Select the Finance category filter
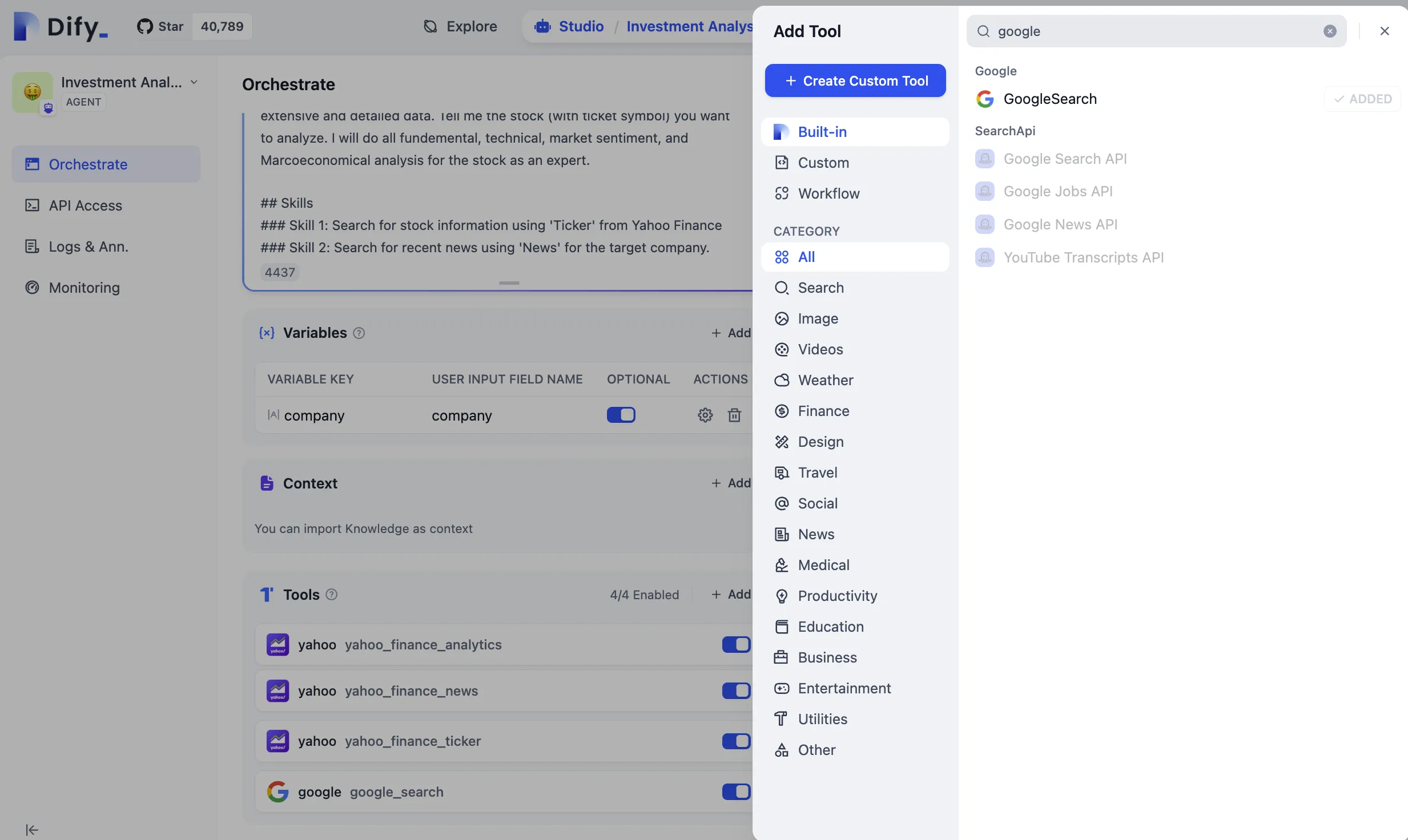The height and width of the screenshot is (840, 1408). 823,411
